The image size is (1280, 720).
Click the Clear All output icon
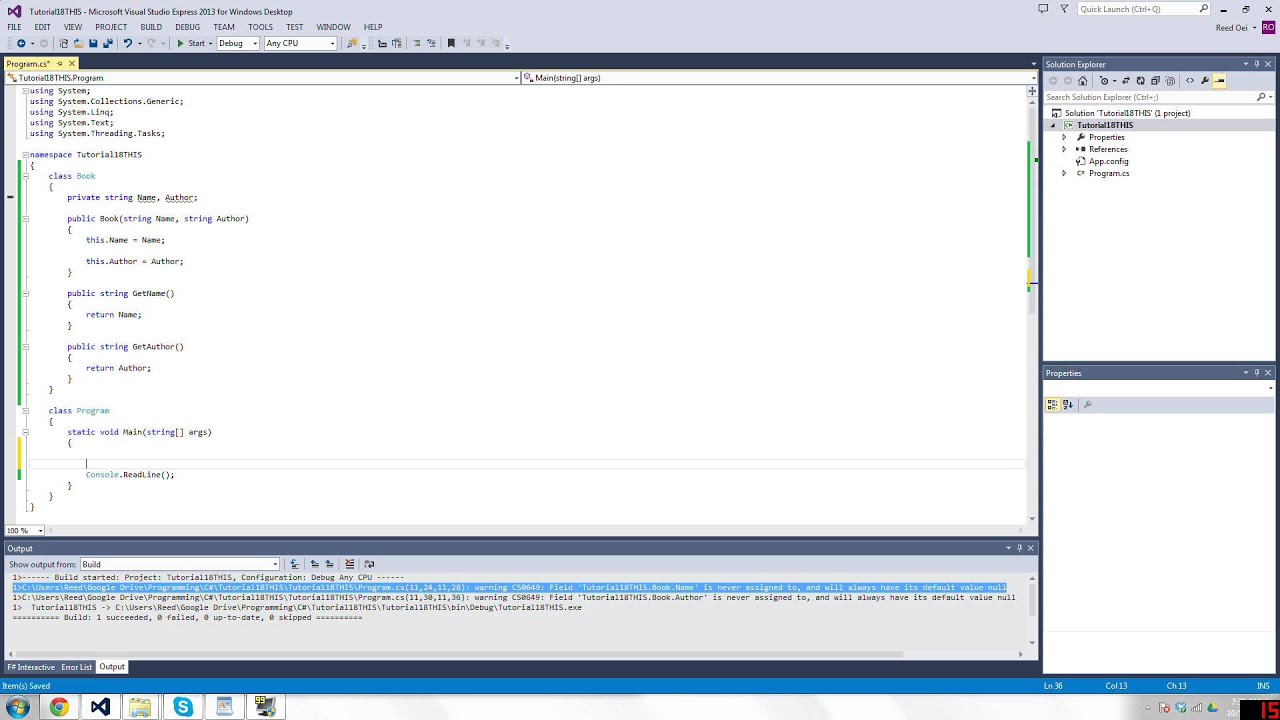click(x=349, y=564)
